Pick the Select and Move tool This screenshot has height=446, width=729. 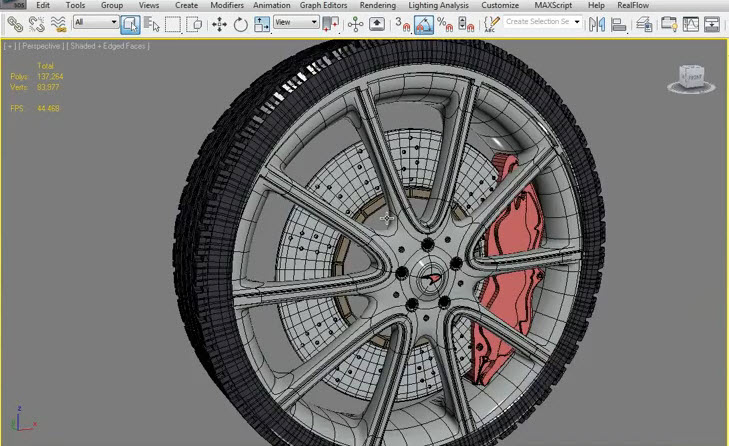pyautogui.click(x=219, y=24)
